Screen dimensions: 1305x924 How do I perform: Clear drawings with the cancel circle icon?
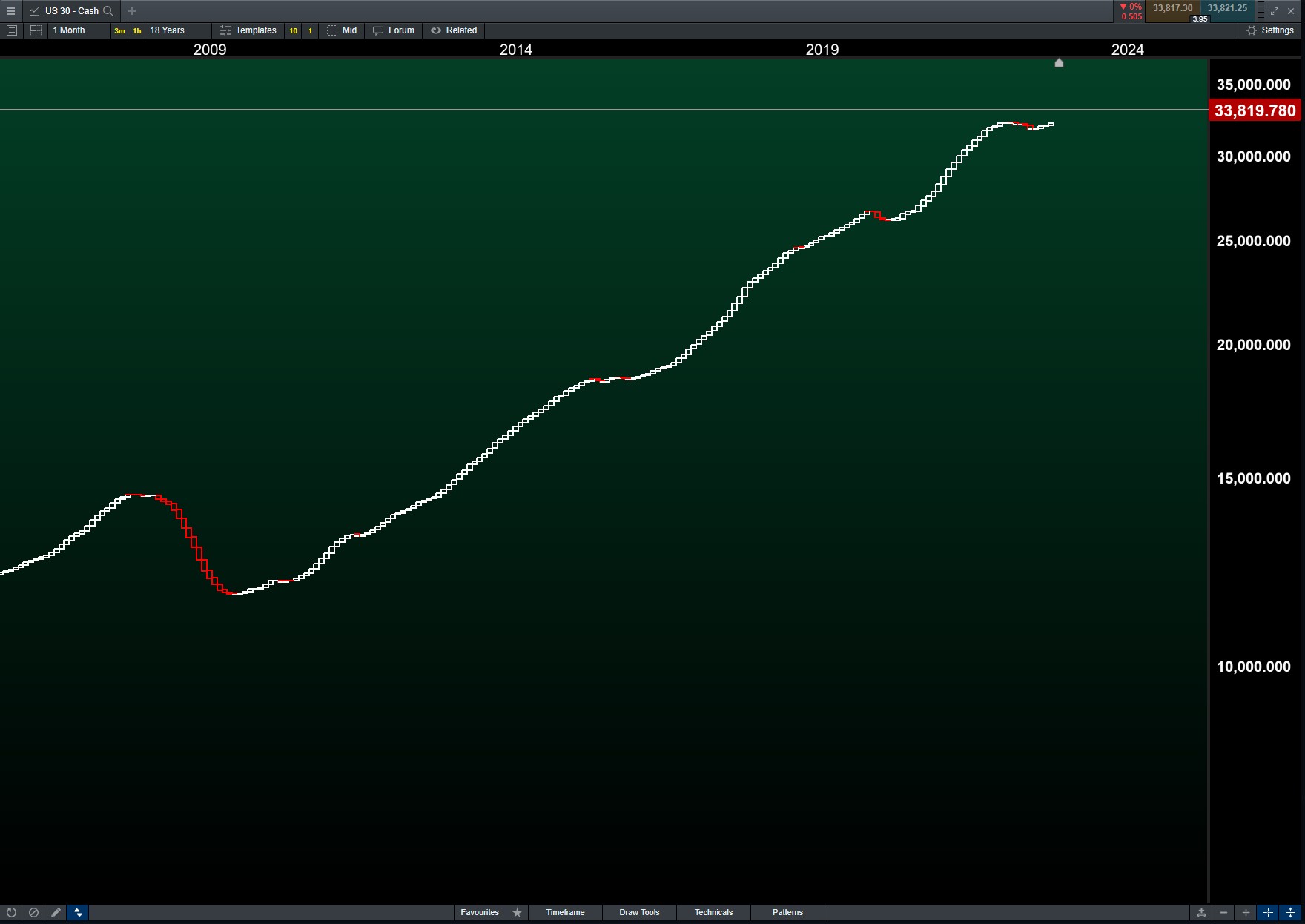tap(33, 913)
